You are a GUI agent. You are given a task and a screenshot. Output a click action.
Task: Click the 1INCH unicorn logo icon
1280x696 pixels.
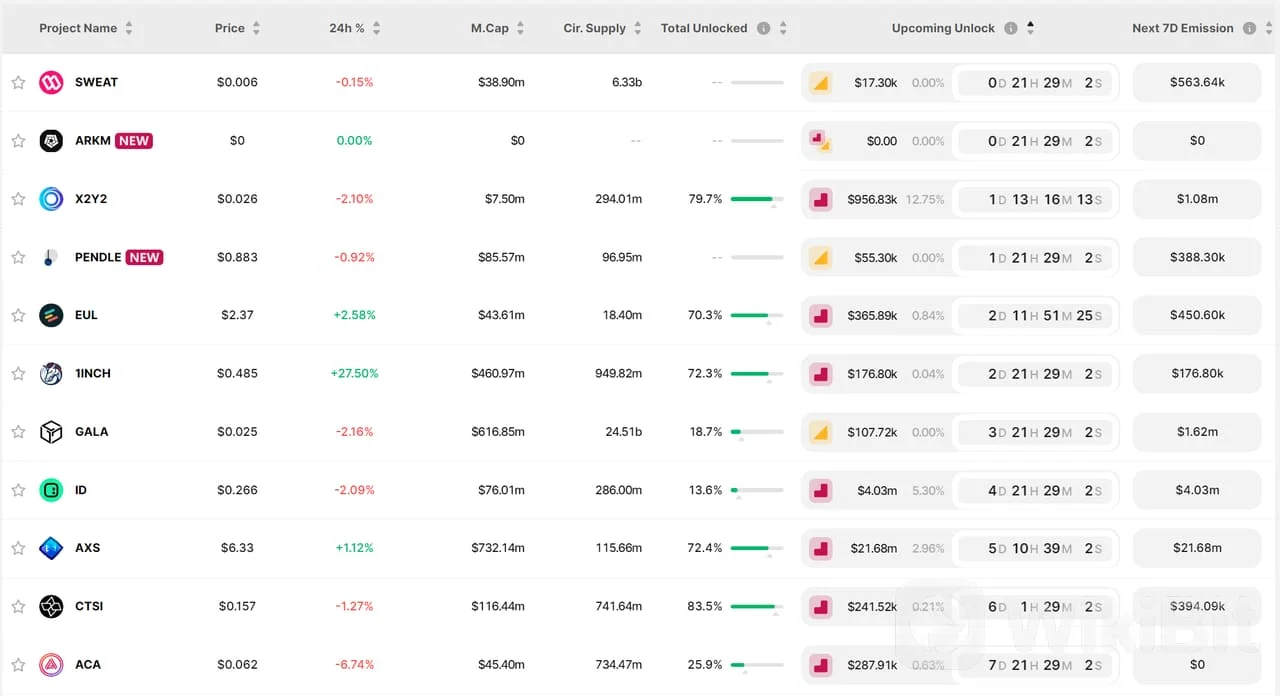tap(51, 374)
